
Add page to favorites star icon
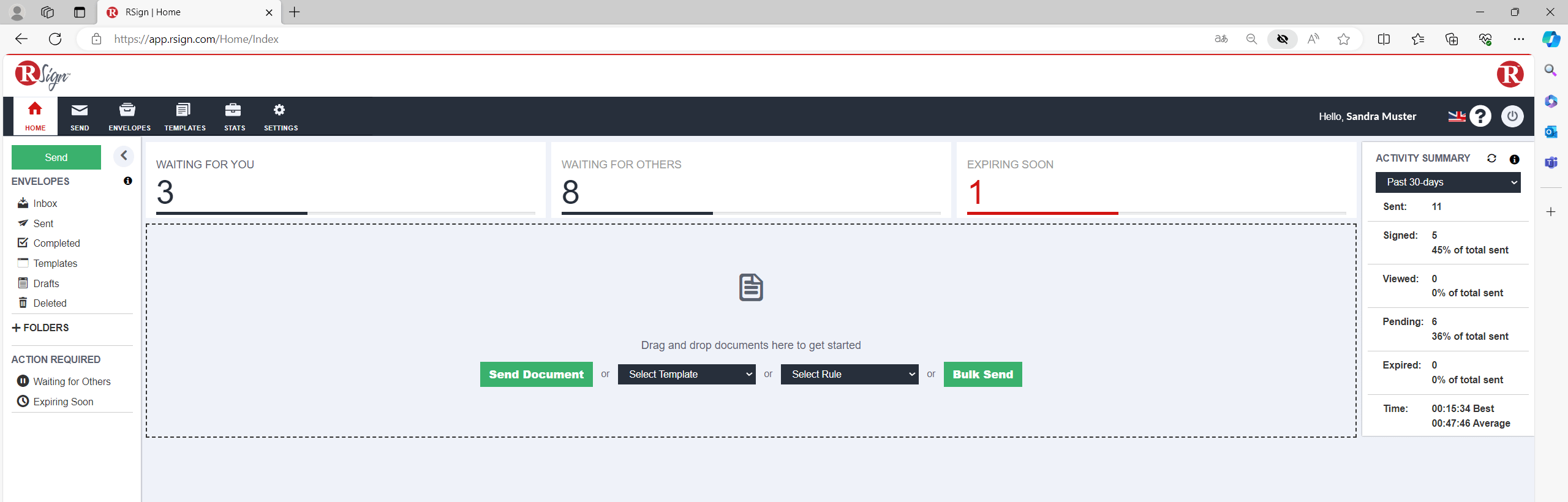1344,39
